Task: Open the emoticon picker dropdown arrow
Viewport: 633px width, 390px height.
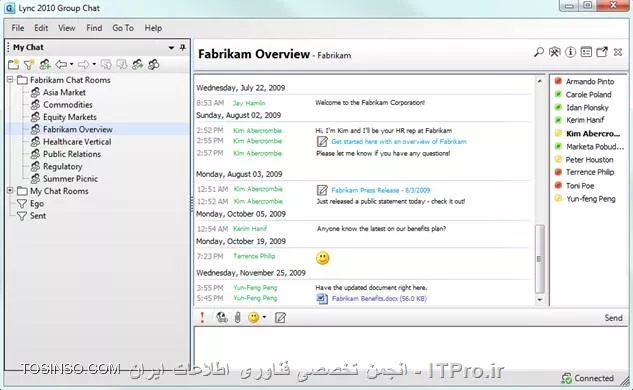Action: click(x=264, y=317)
